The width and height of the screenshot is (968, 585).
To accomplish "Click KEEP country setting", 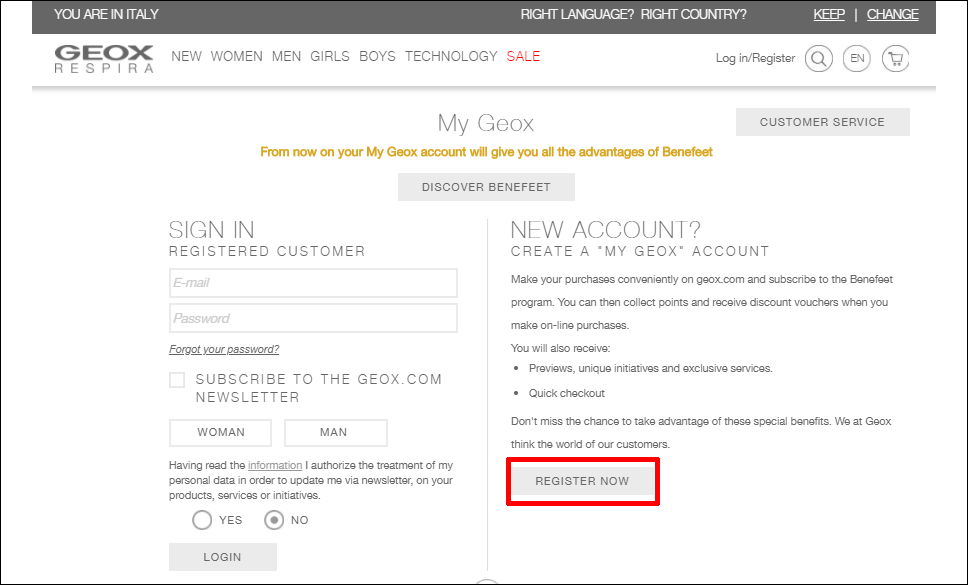I will point(829,14).
